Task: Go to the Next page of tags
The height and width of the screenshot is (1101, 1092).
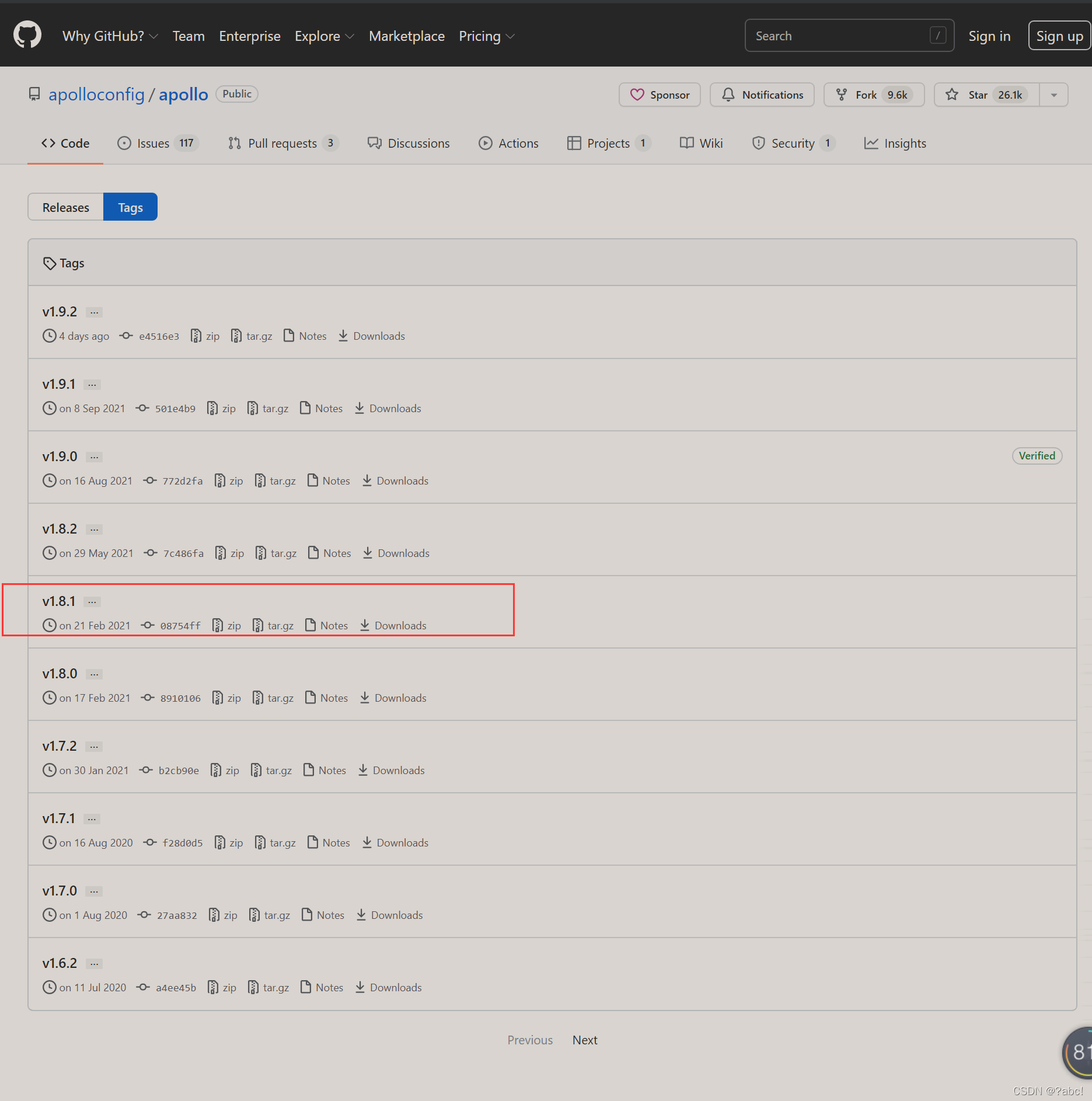Action: [x=585, y=1040]
